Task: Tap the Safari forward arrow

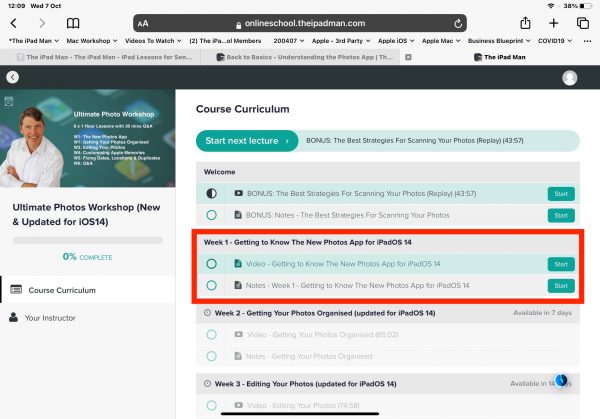Action: [42, 23]
